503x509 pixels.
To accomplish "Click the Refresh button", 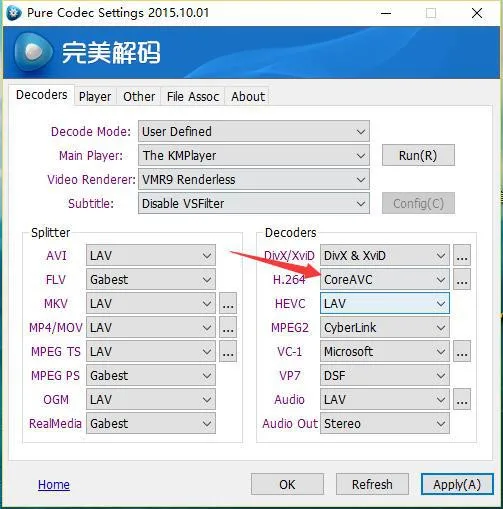I will (x=372, y=484).
